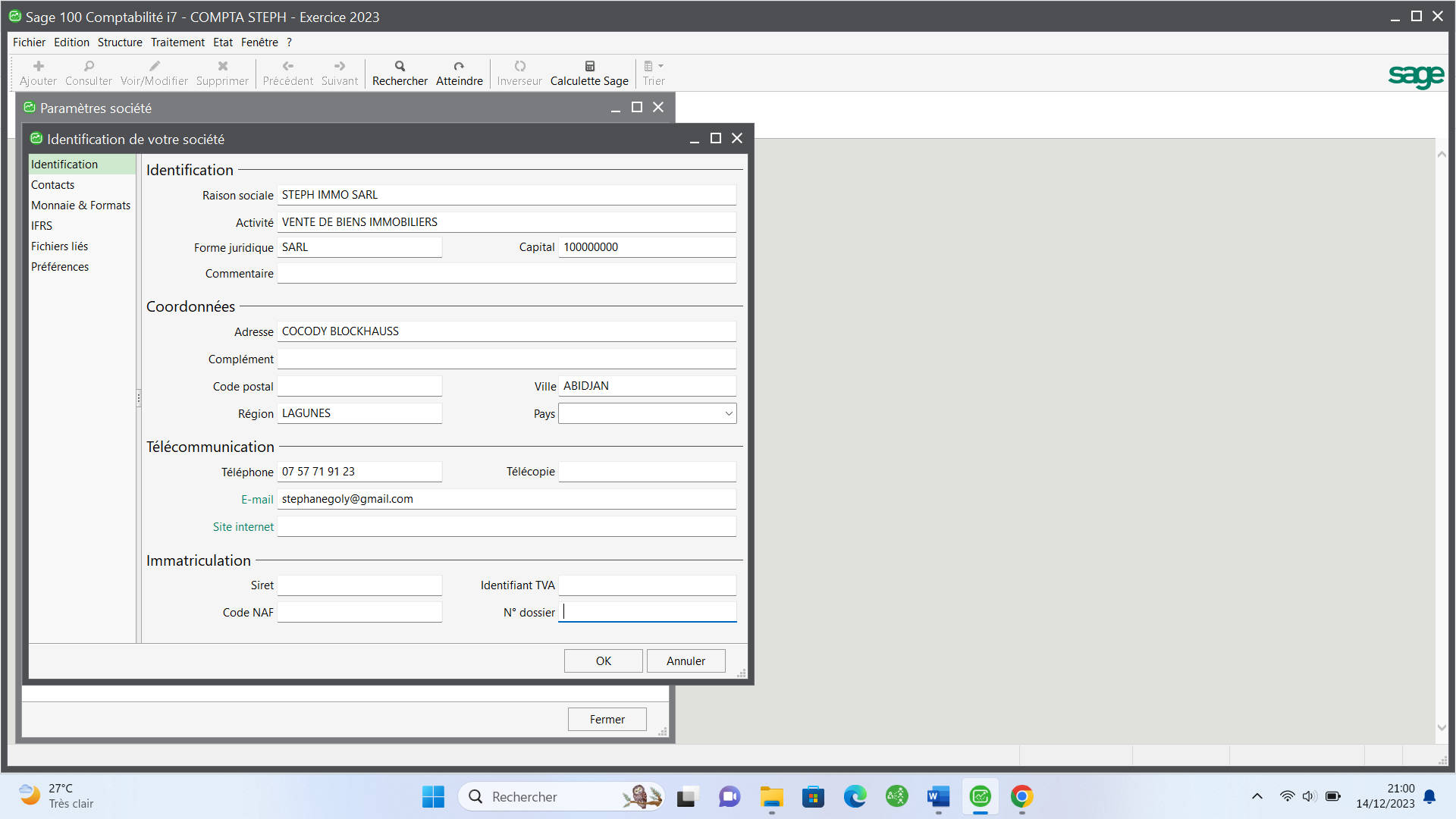The width and height of the screenshot is (1456, 819).
Task: Expand the Pays dropdown
Action: click(x=729, y=413)
